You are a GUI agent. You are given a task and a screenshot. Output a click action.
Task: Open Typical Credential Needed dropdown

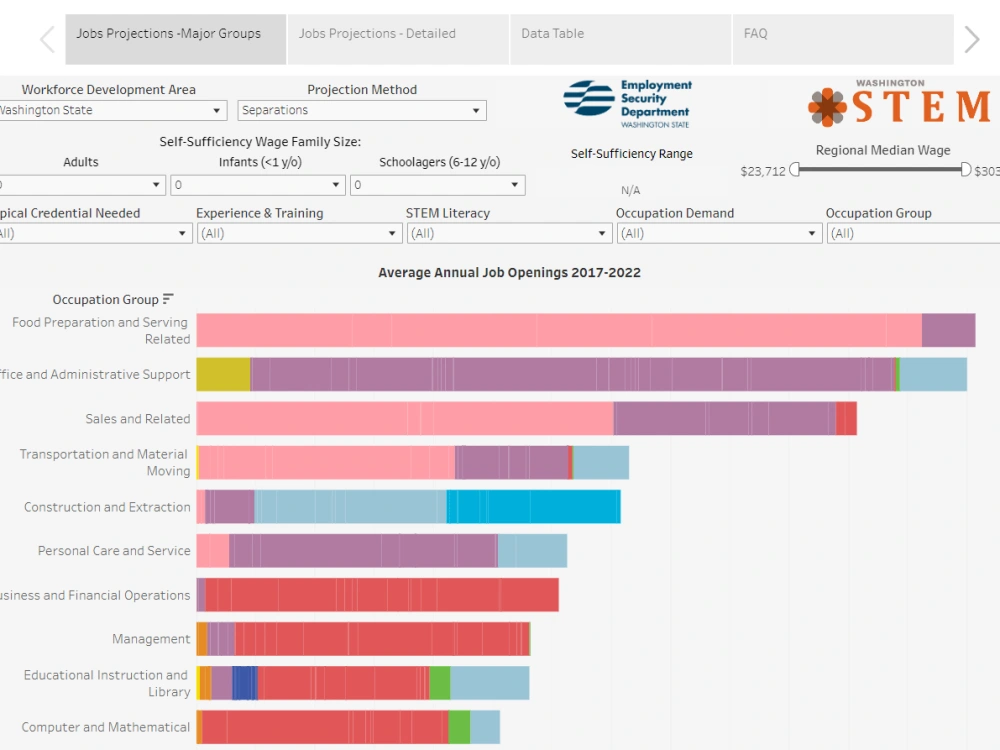click(x=95, y=233)
